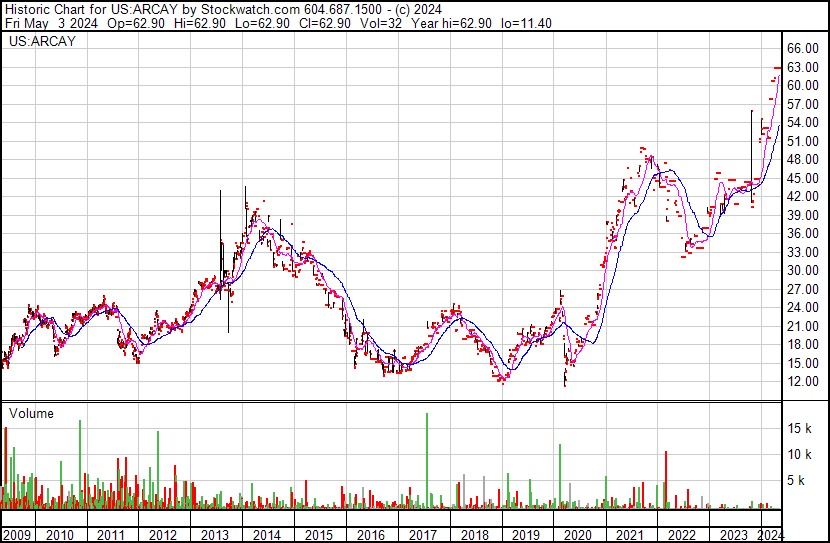830x543 pixels.
Task: Click the 48.00 price axis value
Action: (x=802, y=159)
